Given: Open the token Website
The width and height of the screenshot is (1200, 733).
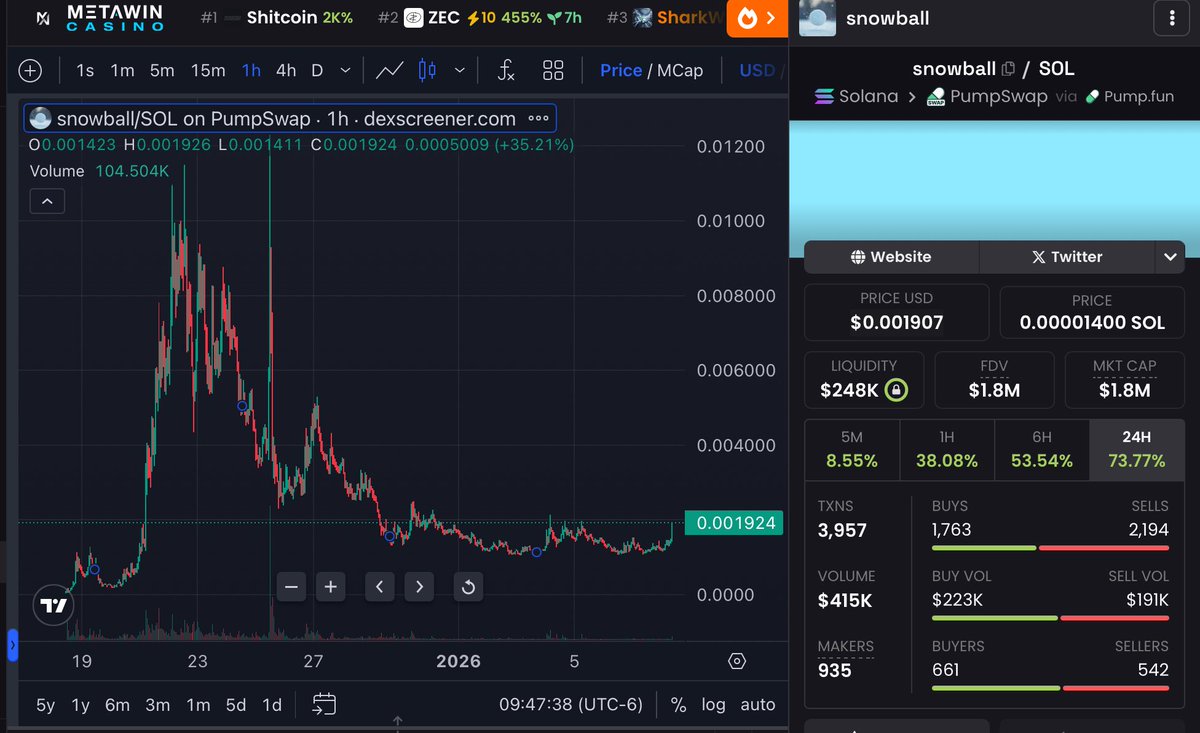Looking at the screenshot, I should click(x=891, y=257).
